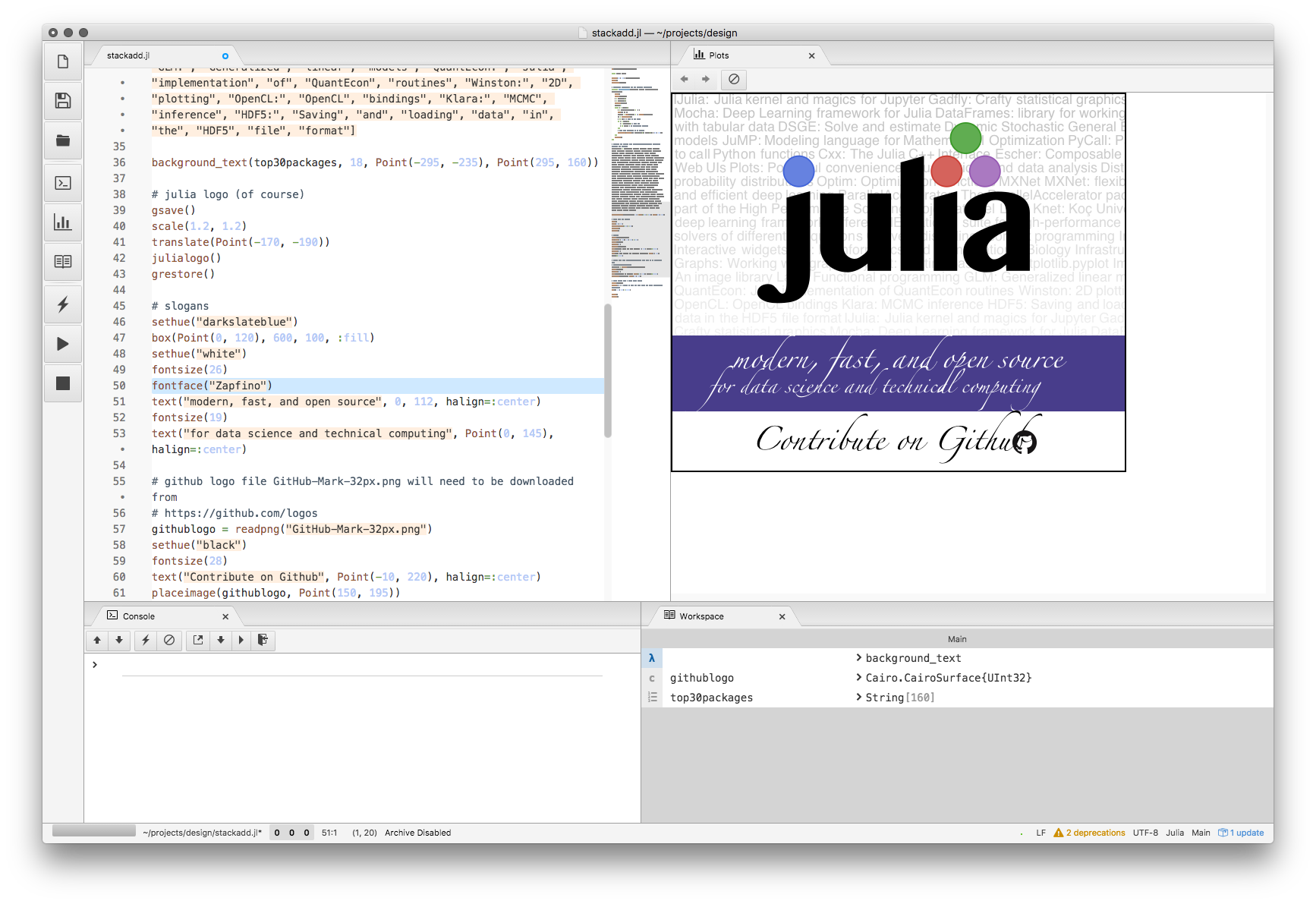Click '1 update' link in status bar
This screenshot has height=904, width=1316.
(x=1247, y=833)
